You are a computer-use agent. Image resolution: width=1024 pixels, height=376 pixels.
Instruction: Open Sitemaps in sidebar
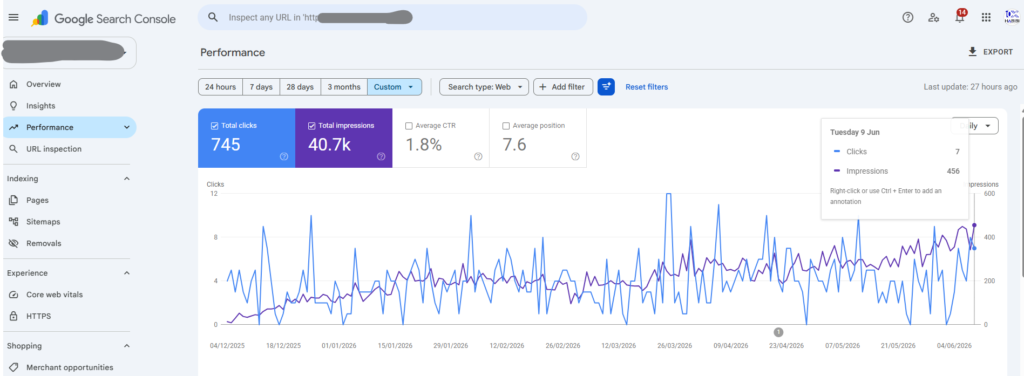coord(43,222)
